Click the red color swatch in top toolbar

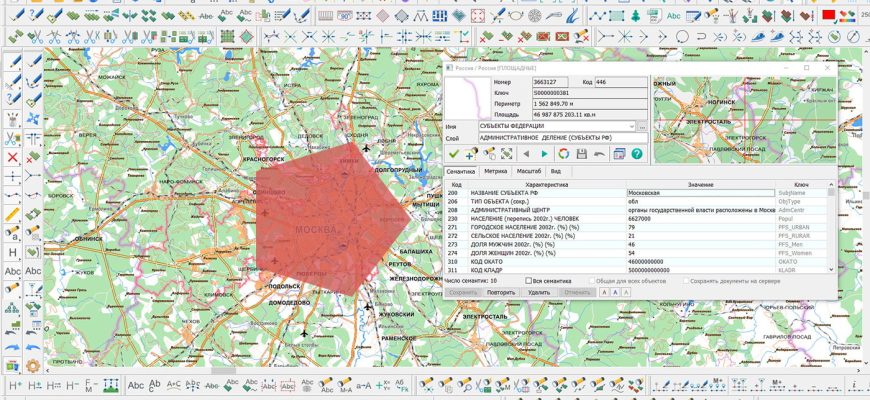[828, 14]
